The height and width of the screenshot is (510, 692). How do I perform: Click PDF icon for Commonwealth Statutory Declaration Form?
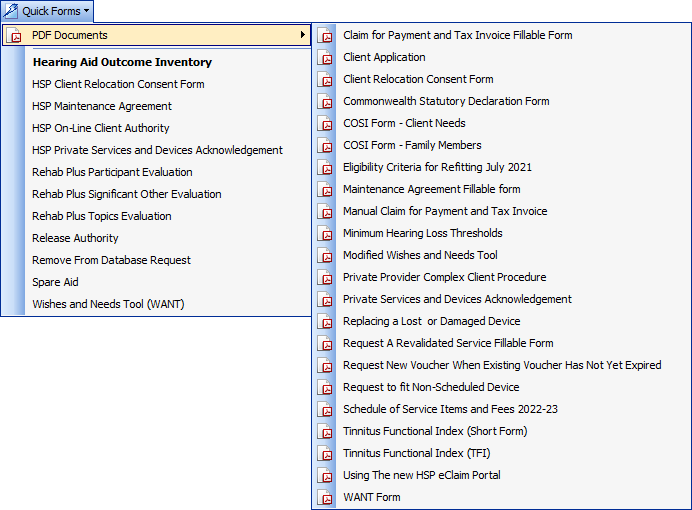tap(325, 101)
